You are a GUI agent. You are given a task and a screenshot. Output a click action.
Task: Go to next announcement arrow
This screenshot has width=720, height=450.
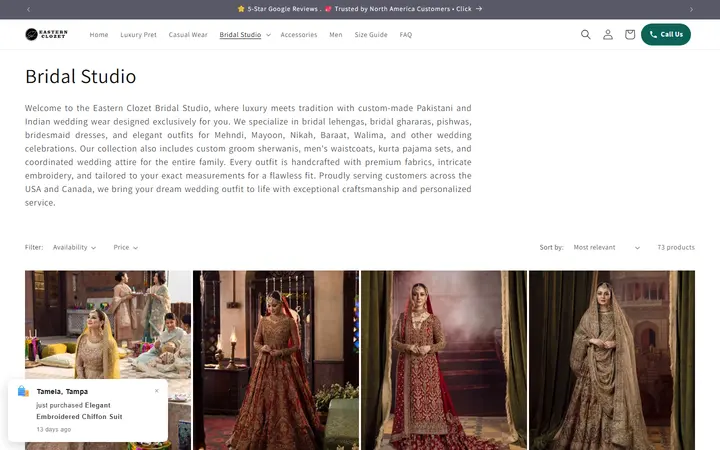691,9
